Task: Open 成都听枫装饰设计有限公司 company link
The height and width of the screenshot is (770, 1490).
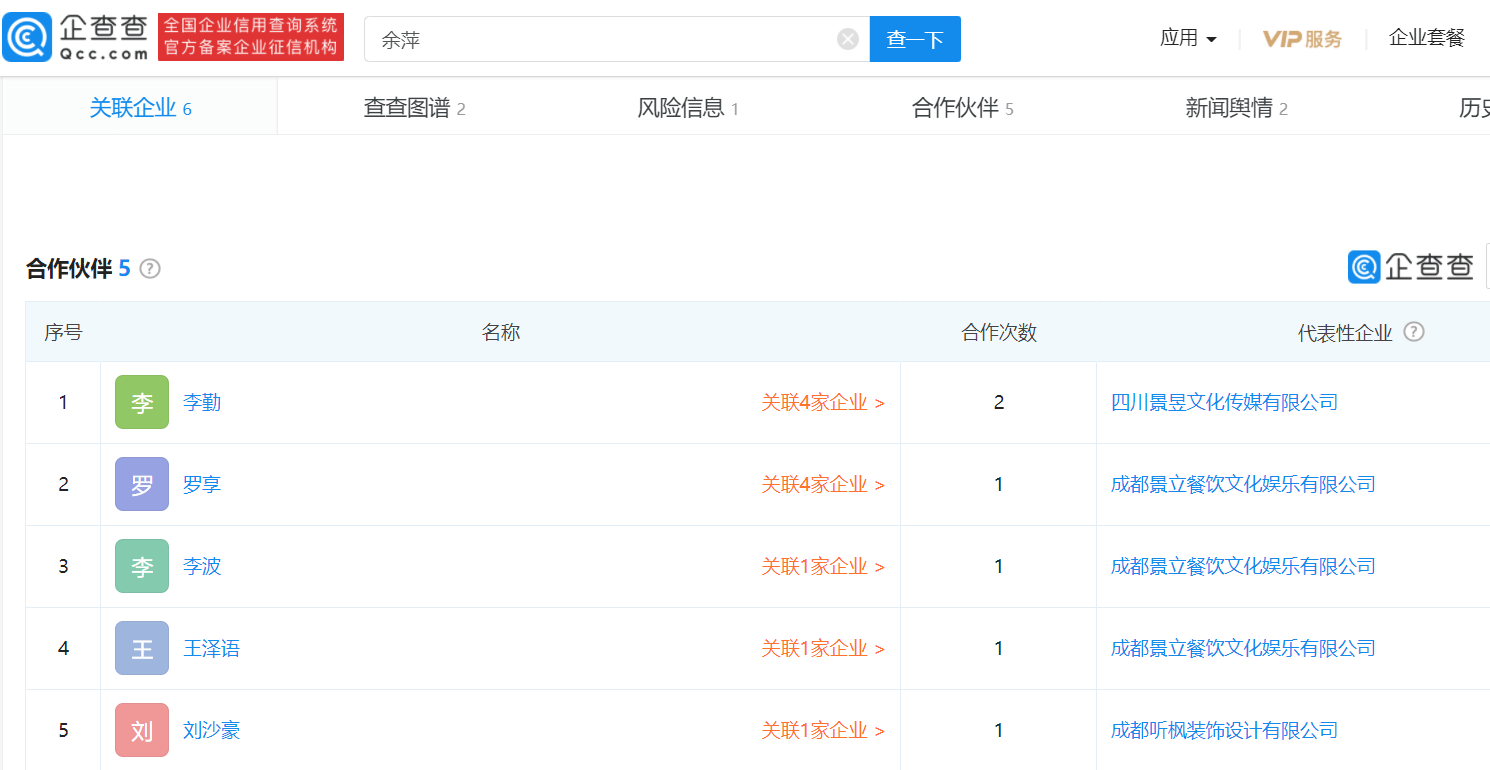Action: click(x=1224, y=730)
